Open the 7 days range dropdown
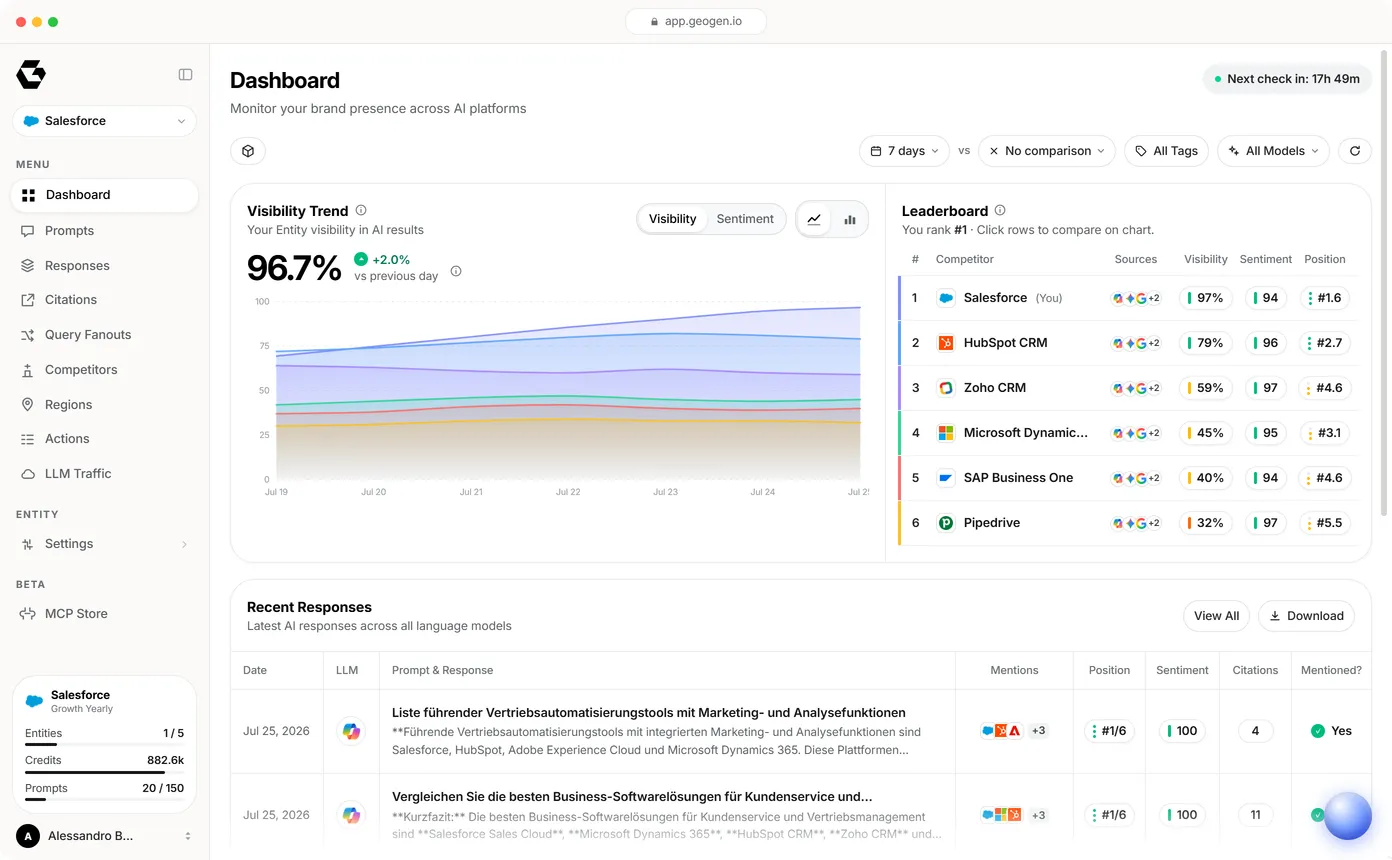 (903, 151)
